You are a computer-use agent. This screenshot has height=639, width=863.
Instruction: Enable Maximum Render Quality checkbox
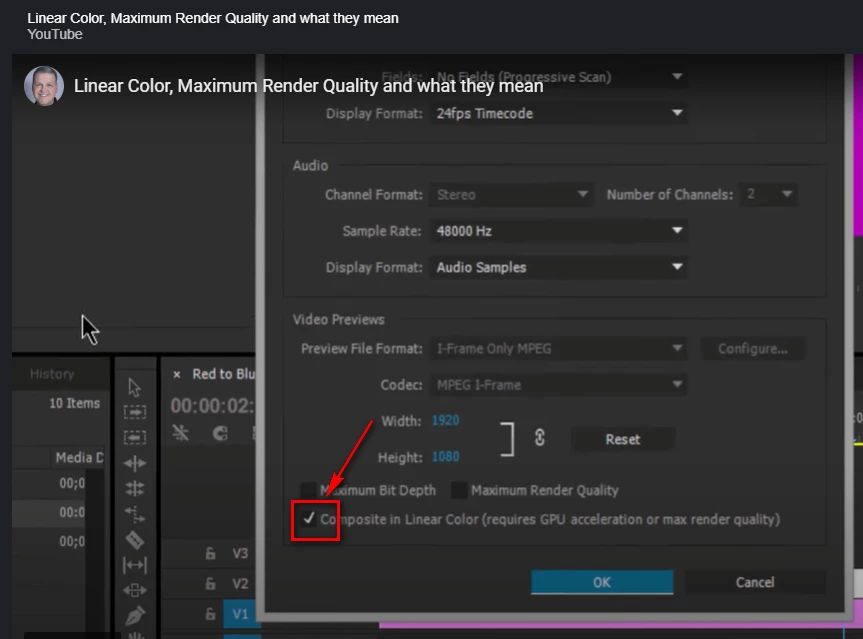click(459, 490)
